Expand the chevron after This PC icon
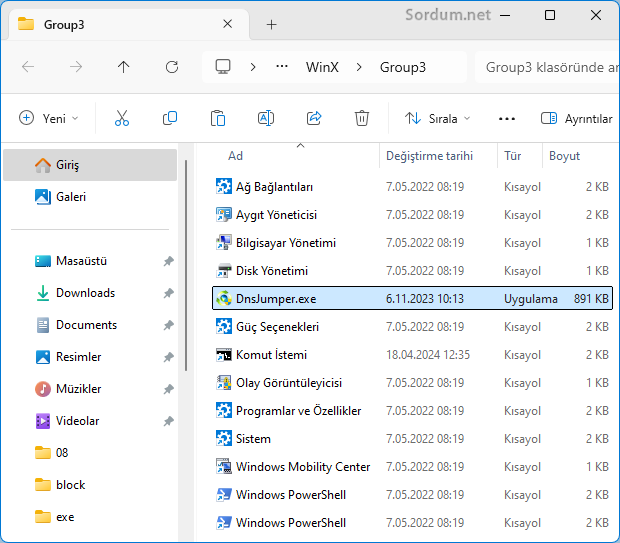The width and height of the screenshot is (620, 543). pyautogui.click(x=253, y=67)
